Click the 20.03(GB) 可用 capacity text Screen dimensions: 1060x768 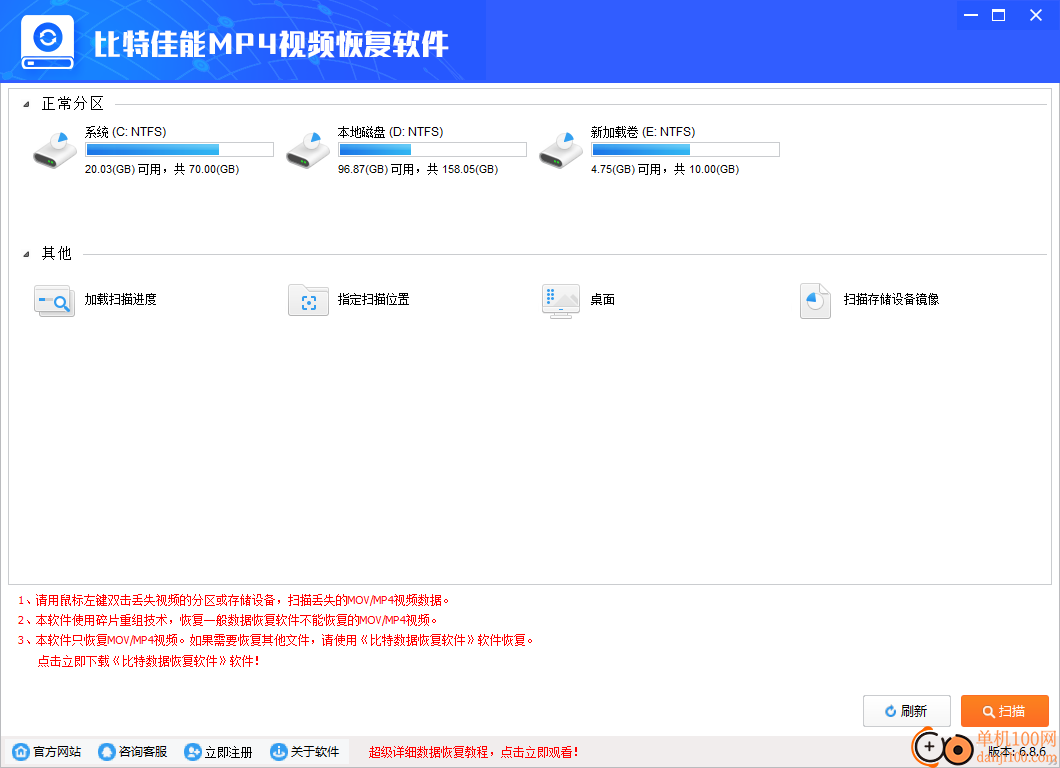(162, 169)
